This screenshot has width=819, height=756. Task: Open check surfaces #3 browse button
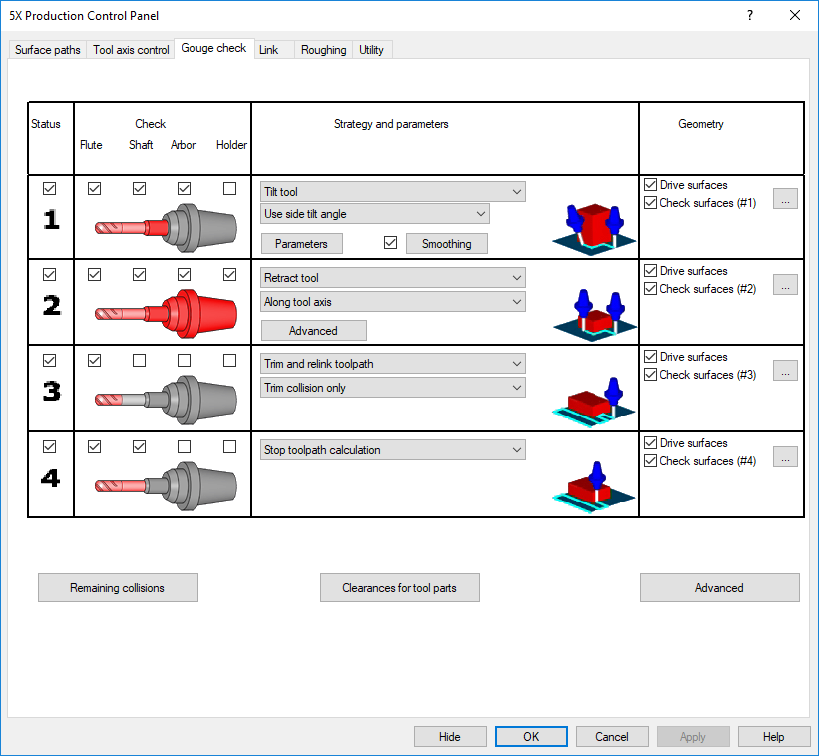pos(785,371)
